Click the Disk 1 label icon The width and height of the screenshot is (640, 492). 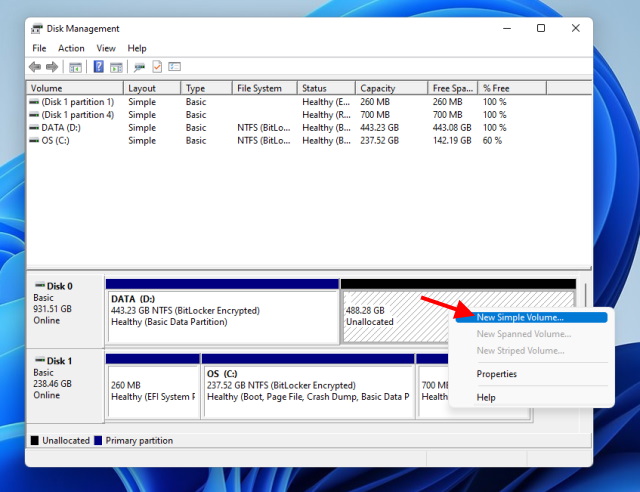coord(40,360)
